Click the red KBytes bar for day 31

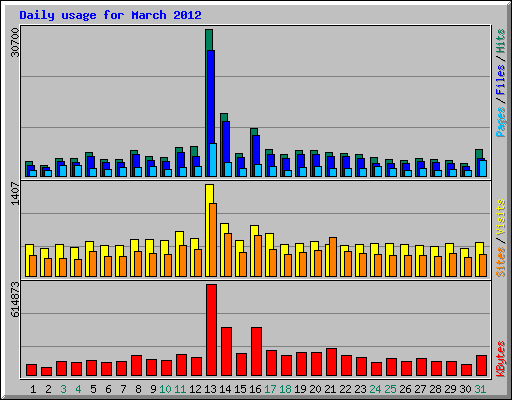(481, 366)
